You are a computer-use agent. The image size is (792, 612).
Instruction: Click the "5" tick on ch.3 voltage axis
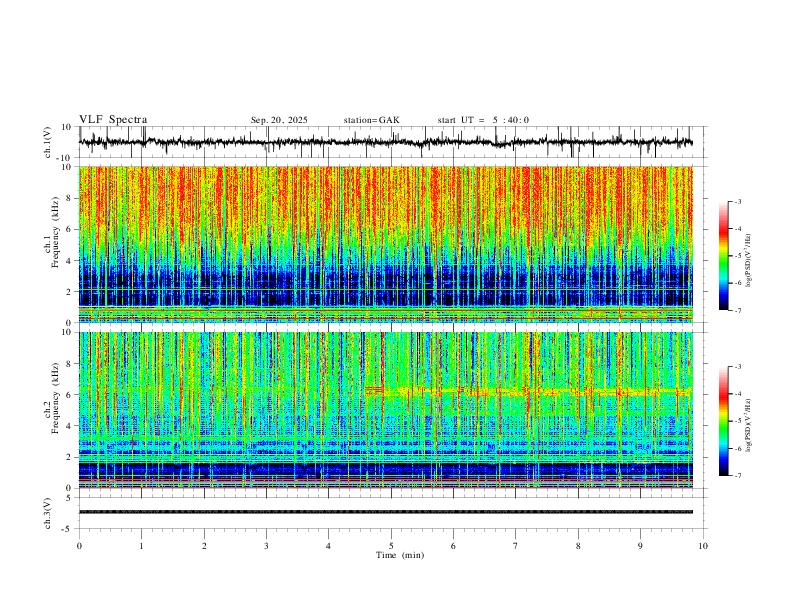coord(70,498)
